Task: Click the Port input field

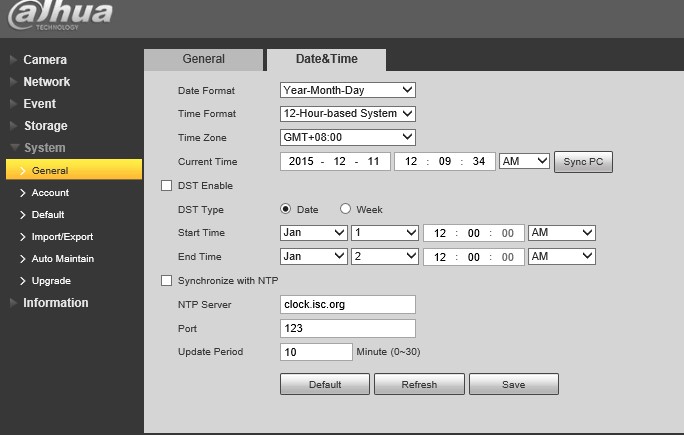Action: (x=348, y=329)
